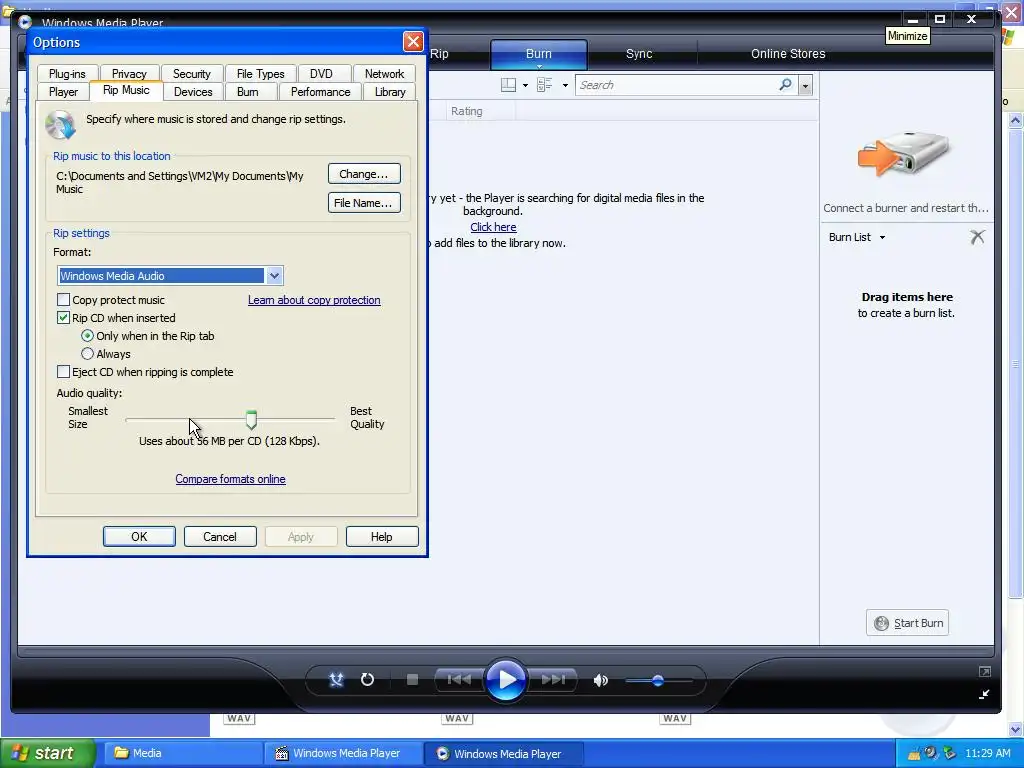Click the Change... location button

point(364,174)
